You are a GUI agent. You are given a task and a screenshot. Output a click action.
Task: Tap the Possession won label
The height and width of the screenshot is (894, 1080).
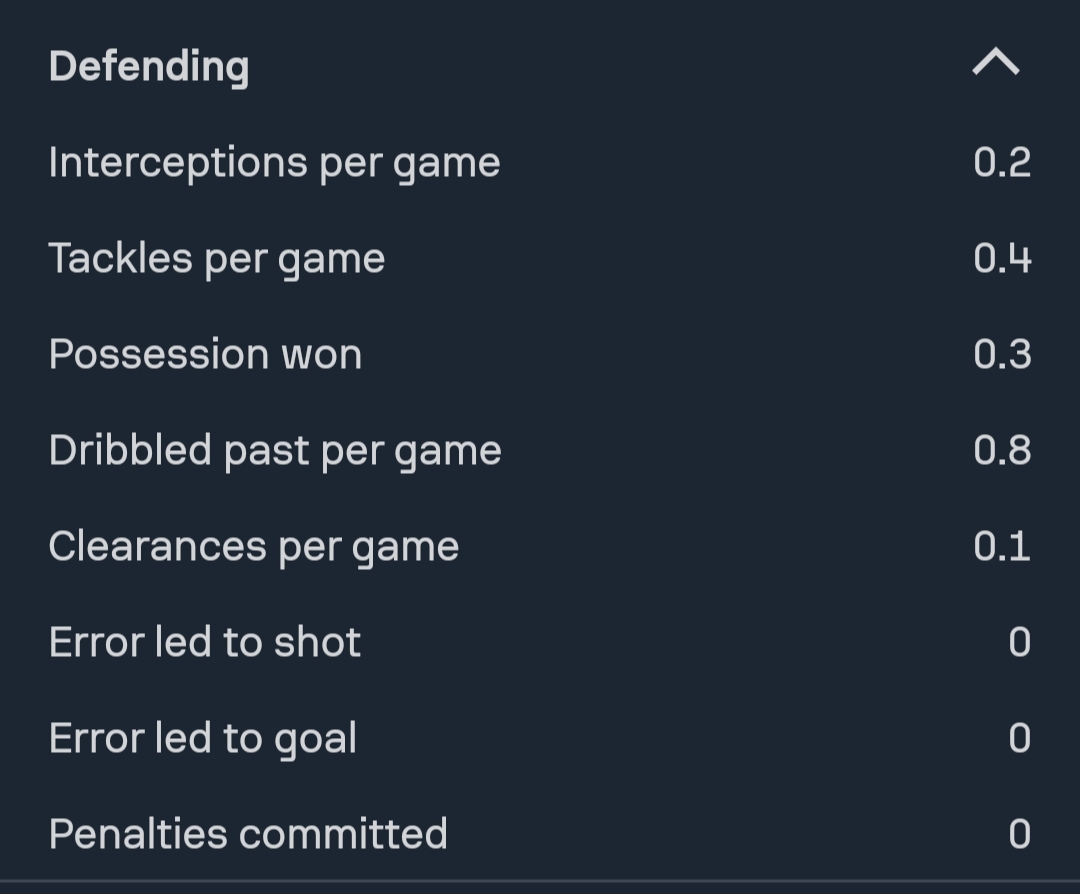tap(205, 354)
